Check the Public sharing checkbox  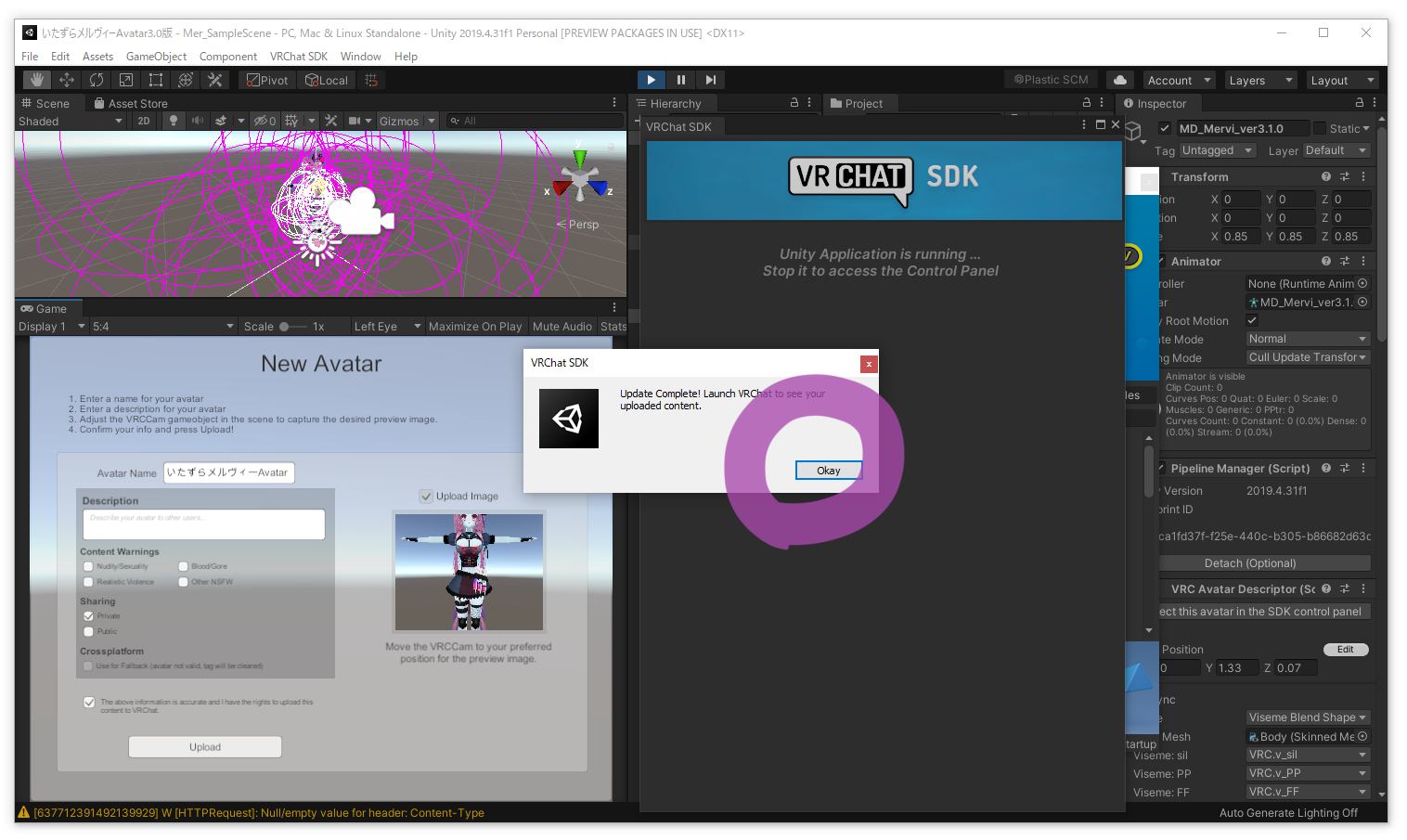pos(88,631)
